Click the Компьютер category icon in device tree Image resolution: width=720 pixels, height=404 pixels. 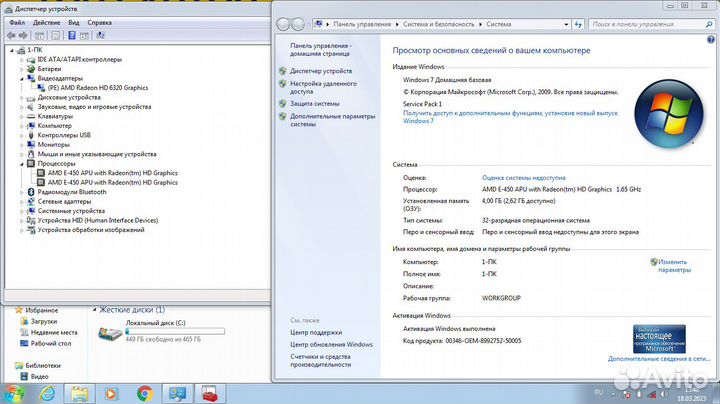(31, 126)
